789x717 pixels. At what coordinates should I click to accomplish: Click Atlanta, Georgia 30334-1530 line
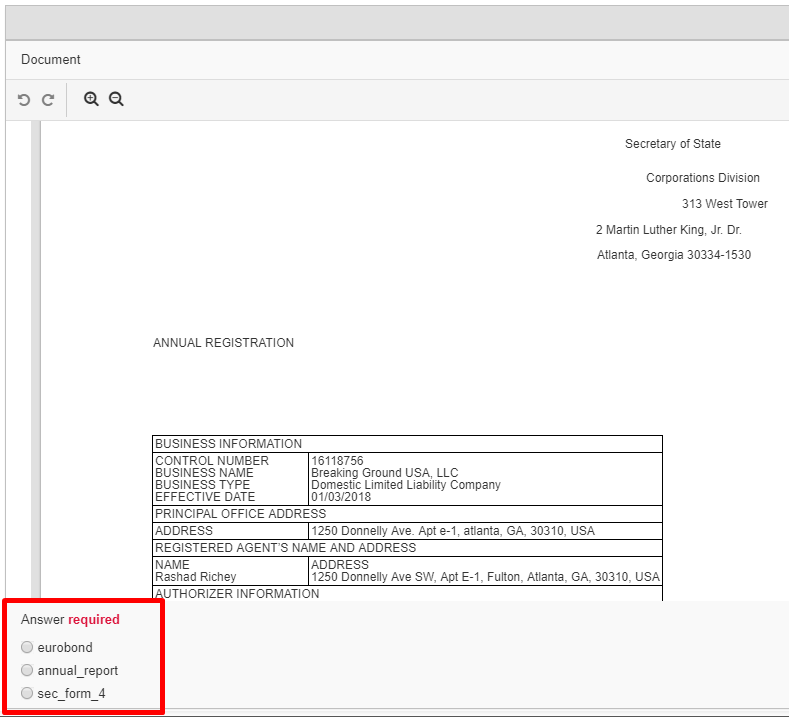674,255
